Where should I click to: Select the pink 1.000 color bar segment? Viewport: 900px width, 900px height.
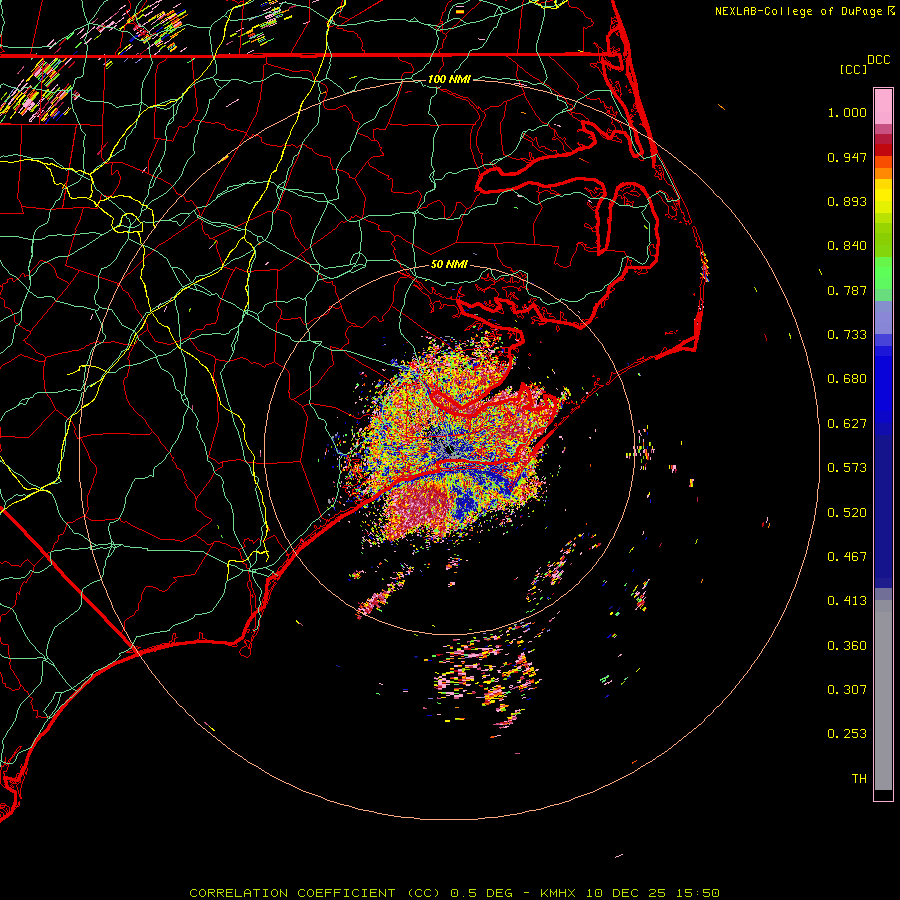tap(883, 105)
